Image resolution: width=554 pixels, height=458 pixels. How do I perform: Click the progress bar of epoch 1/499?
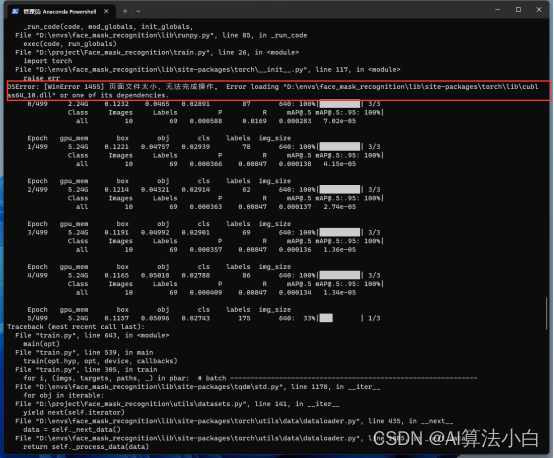pyautogui.click(x=340, y=147)
